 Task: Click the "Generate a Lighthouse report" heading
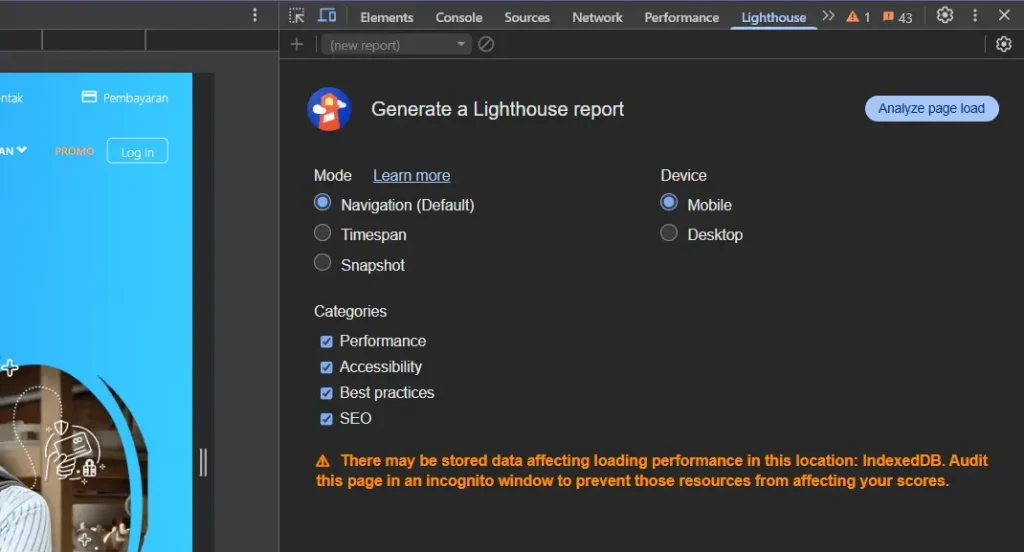498,109
